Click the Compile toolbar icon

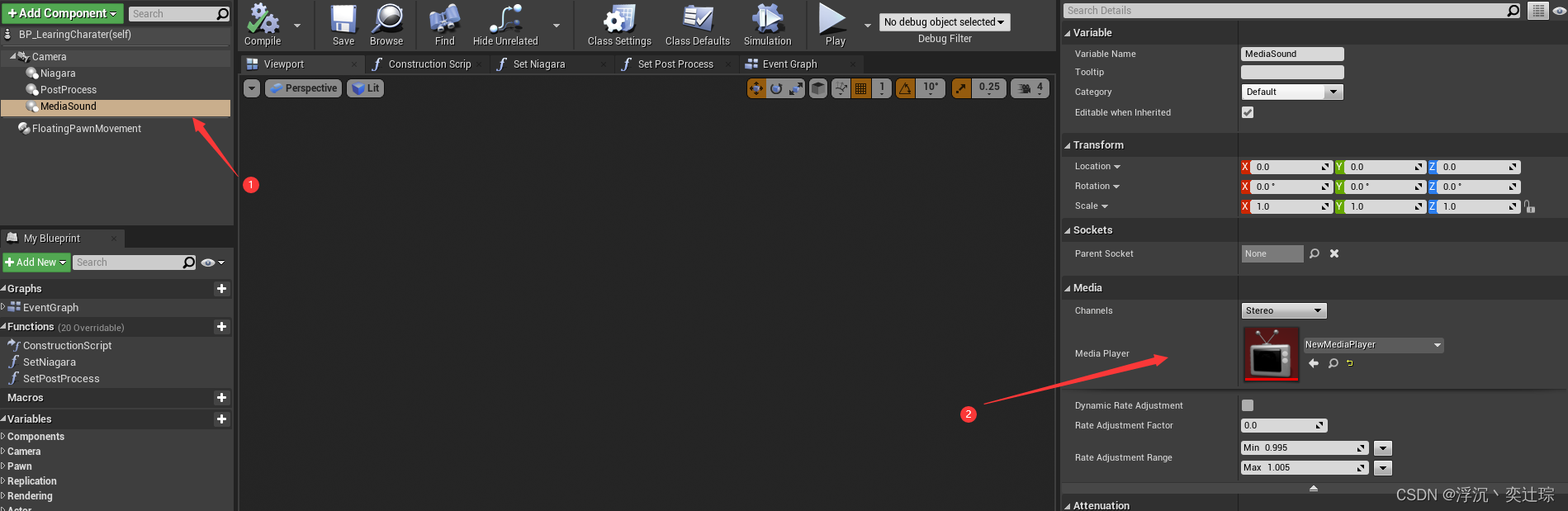pyautogui.click(x=263, y=25)
